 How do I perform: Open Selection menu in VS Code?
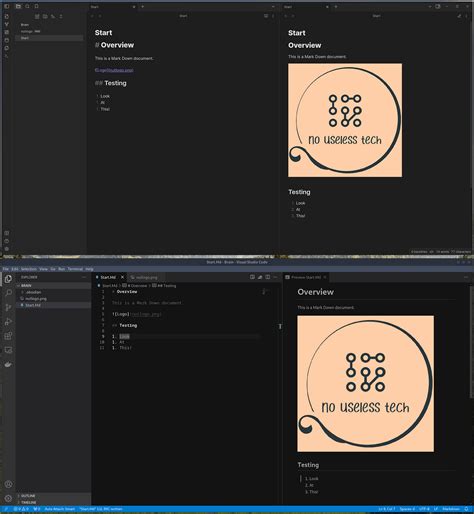(x=29, y=269)
